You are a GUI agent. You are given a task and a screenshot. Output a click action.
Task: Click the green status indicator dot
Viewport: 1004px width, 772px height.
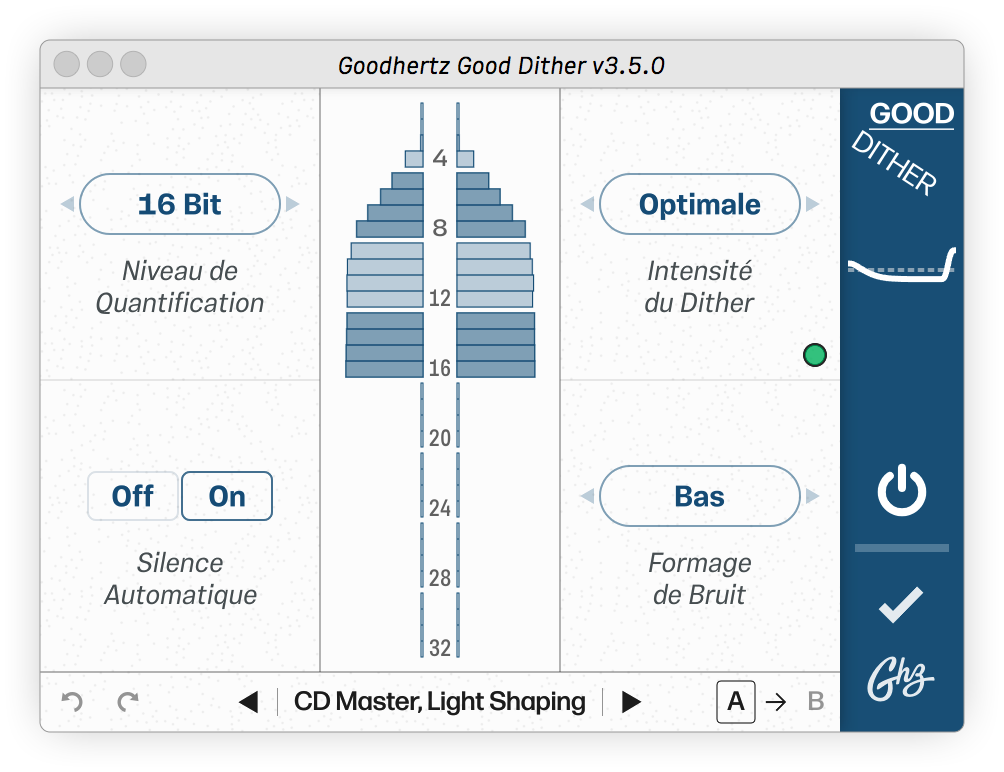[814, 355]
